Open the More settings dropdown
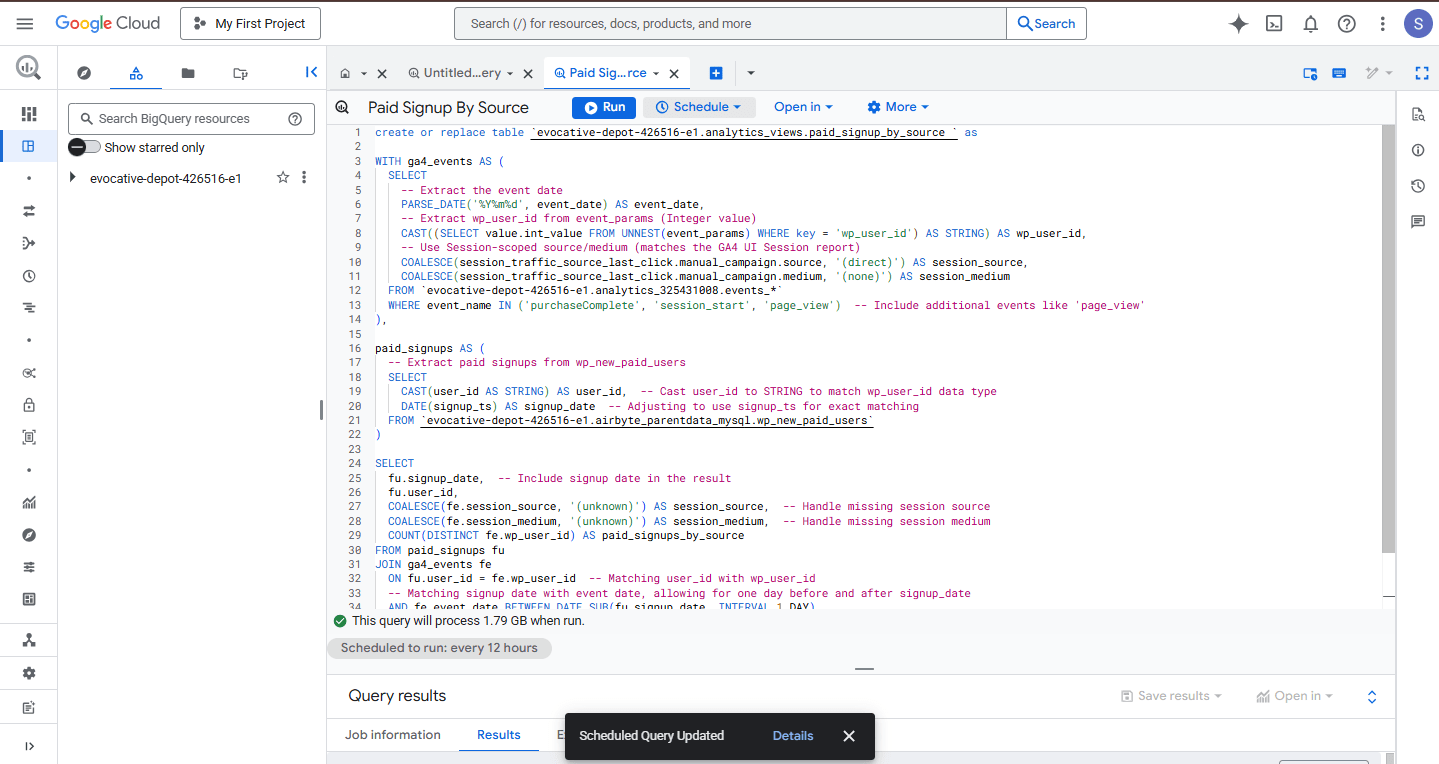This screenshot has width=1439, height=764. pos(897,107)
